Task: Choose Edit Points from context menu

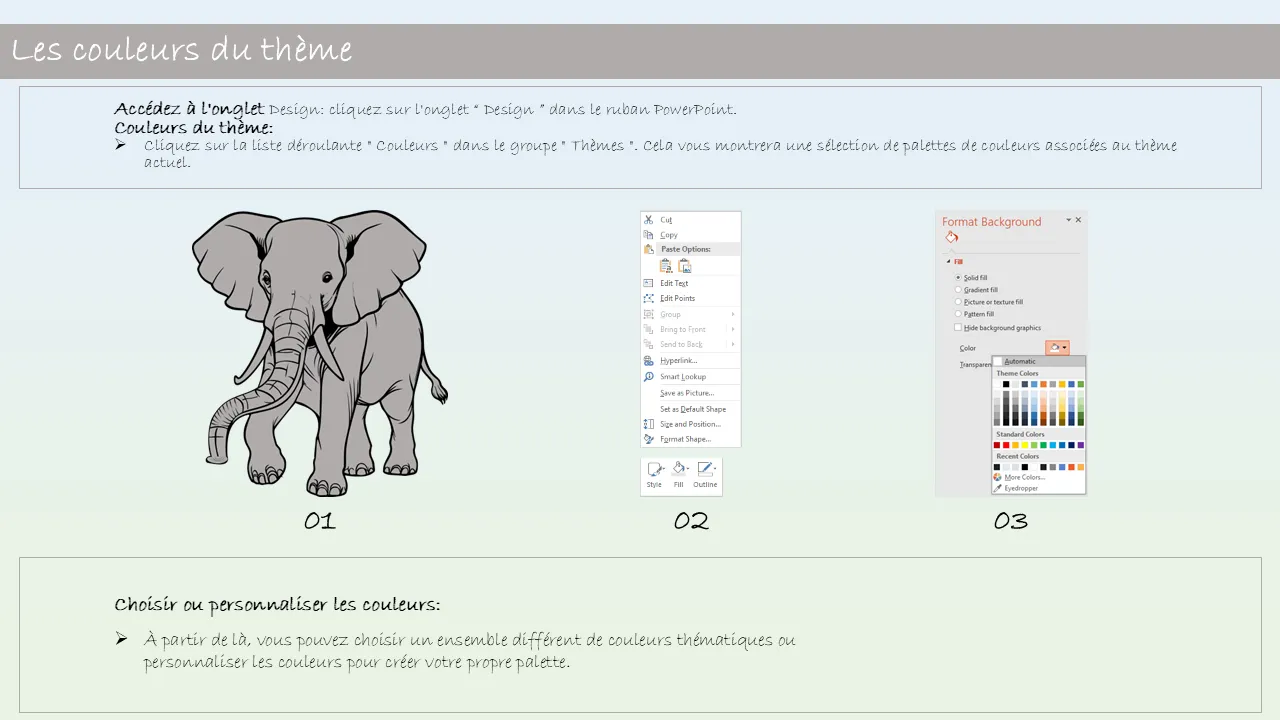Action: pyautogui.click(x=677, y=298)
